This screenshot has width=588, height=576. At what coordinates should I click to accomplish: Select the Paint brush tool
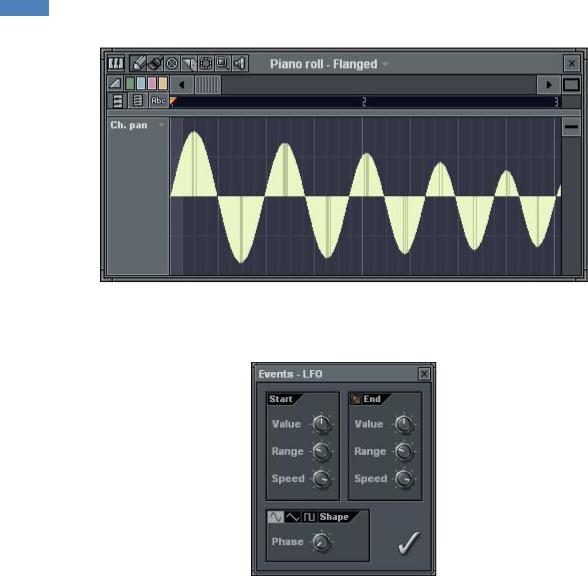click(155, 63)
